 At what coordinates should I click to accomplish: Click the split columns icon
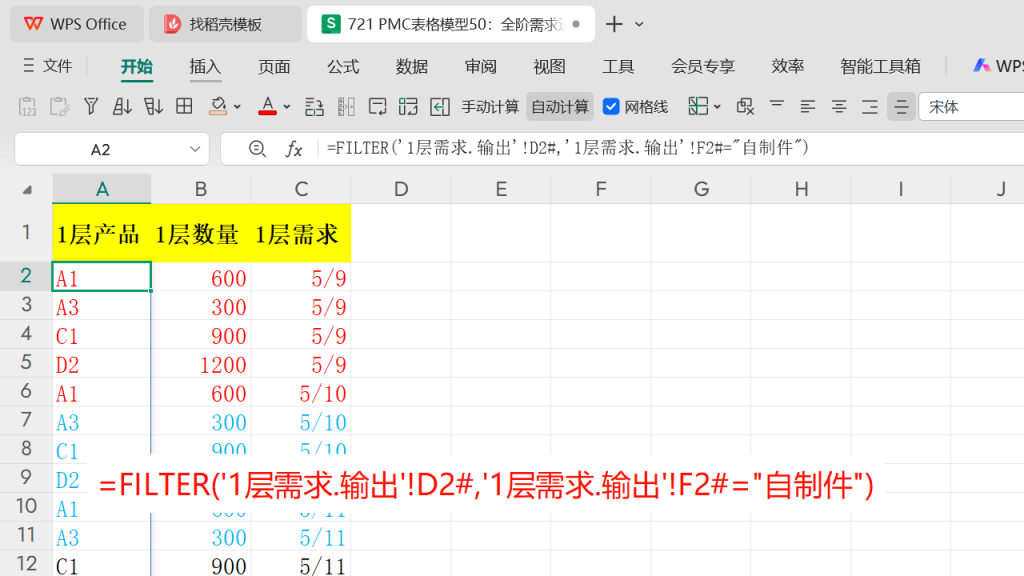pyautogui.click(x=346, y=106)
